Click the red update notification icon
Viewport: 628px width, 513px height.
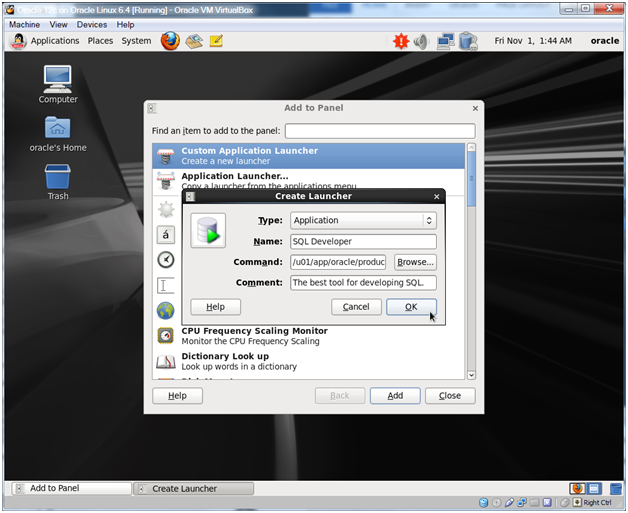[x=401, y=41]
